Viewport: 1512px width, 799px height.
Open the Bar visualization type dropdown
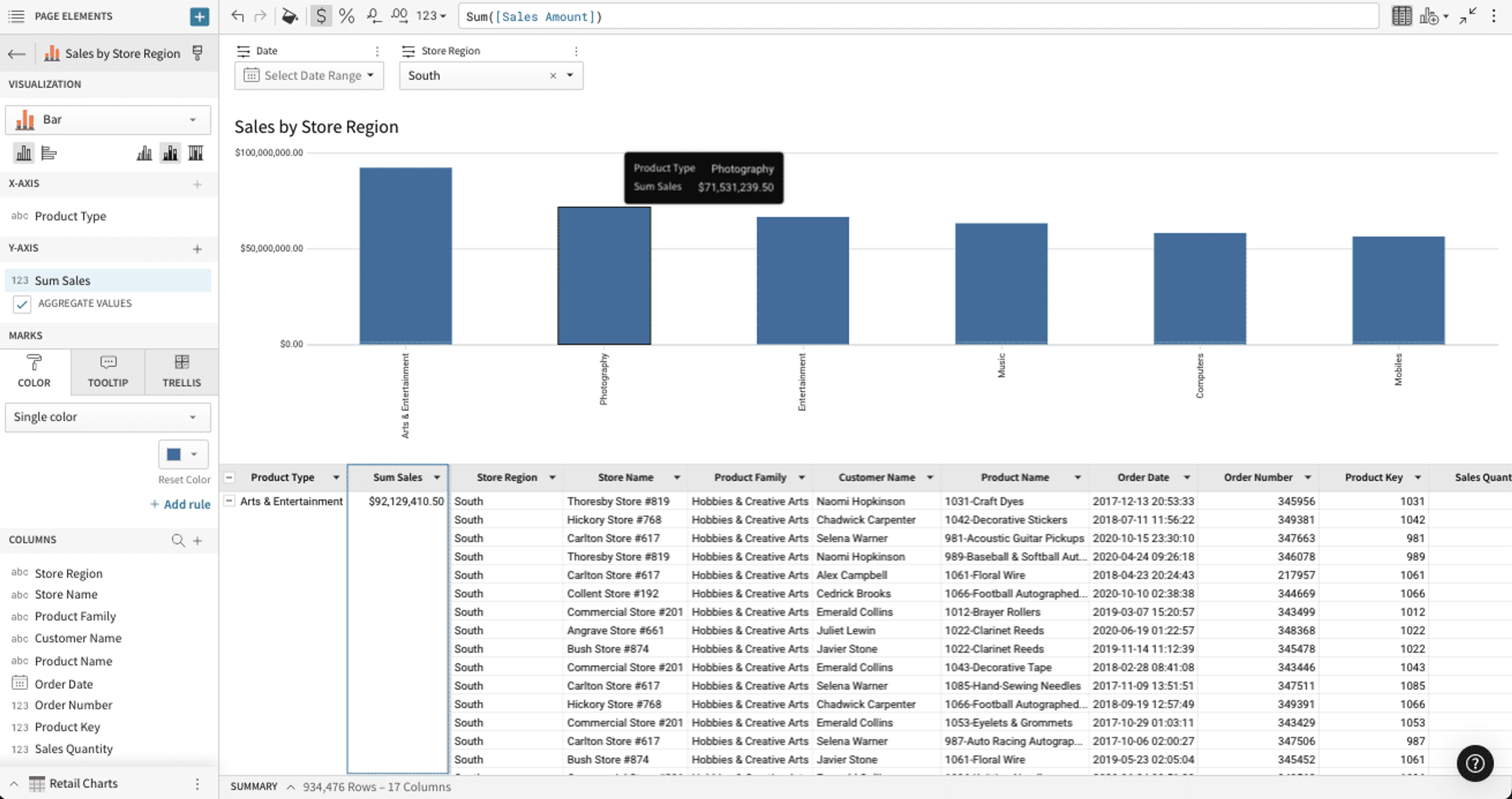(x=108, y=120)
